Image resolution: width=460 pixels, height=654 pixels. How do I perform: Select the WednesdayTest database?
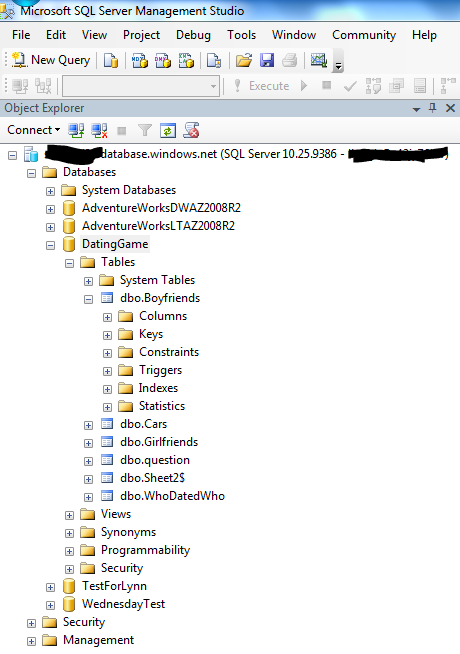123,604
